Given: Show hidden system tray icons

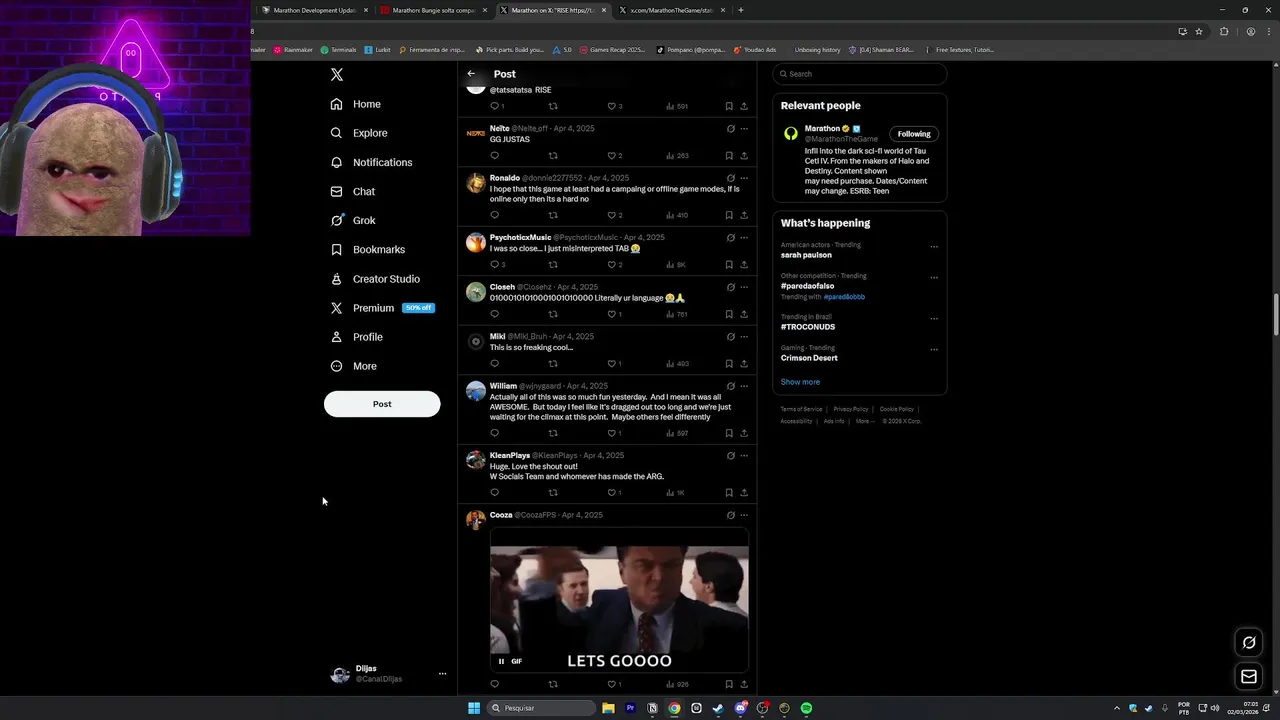Looking at the screenshot, I should (x=1117, y=708).
